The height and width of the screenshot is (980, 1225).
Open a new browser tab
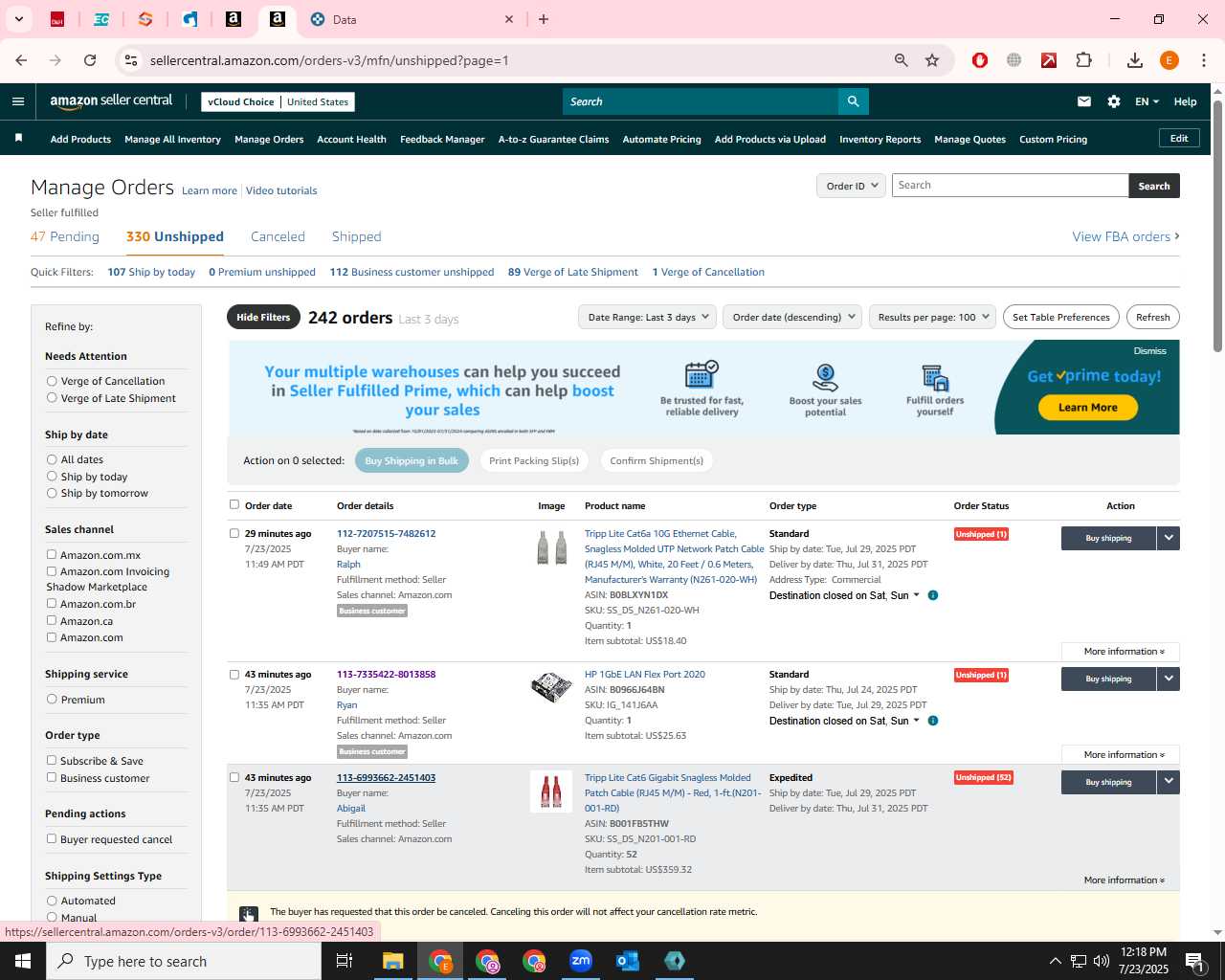click(544, 19)
